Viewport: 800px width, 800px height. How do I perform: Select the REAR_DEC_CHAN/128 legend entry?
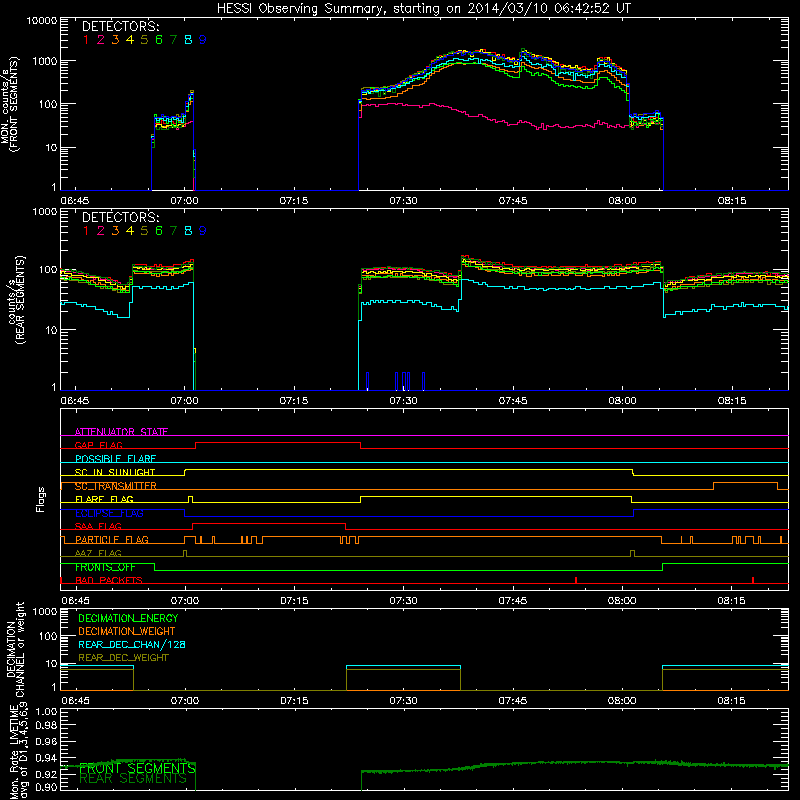(x=132, y=644)
